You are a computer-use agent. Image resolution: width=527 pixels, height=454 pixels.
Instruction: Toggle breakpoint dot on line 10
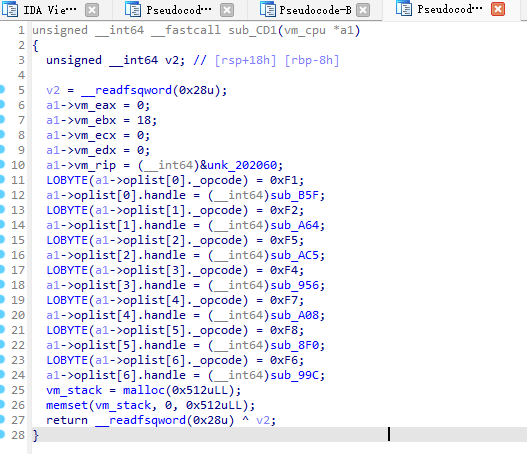2,164
